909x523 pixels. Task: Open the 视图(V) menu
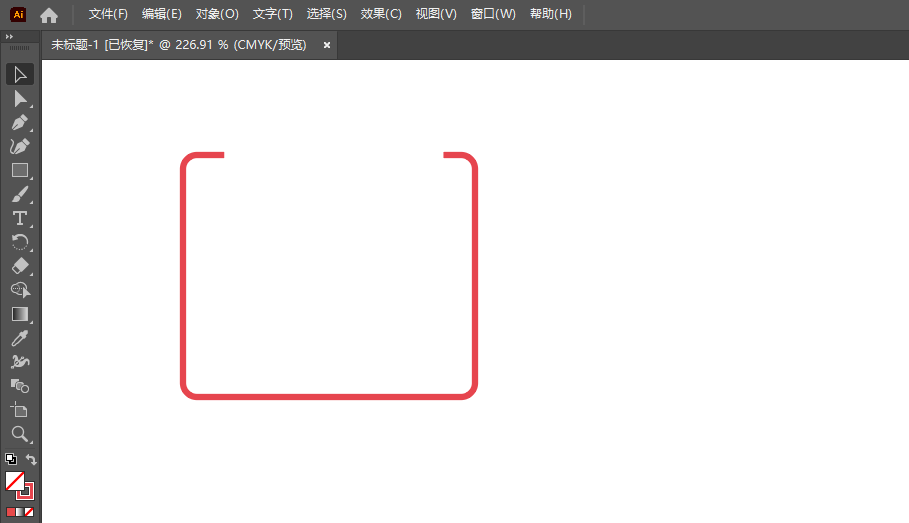pos(436,14)
